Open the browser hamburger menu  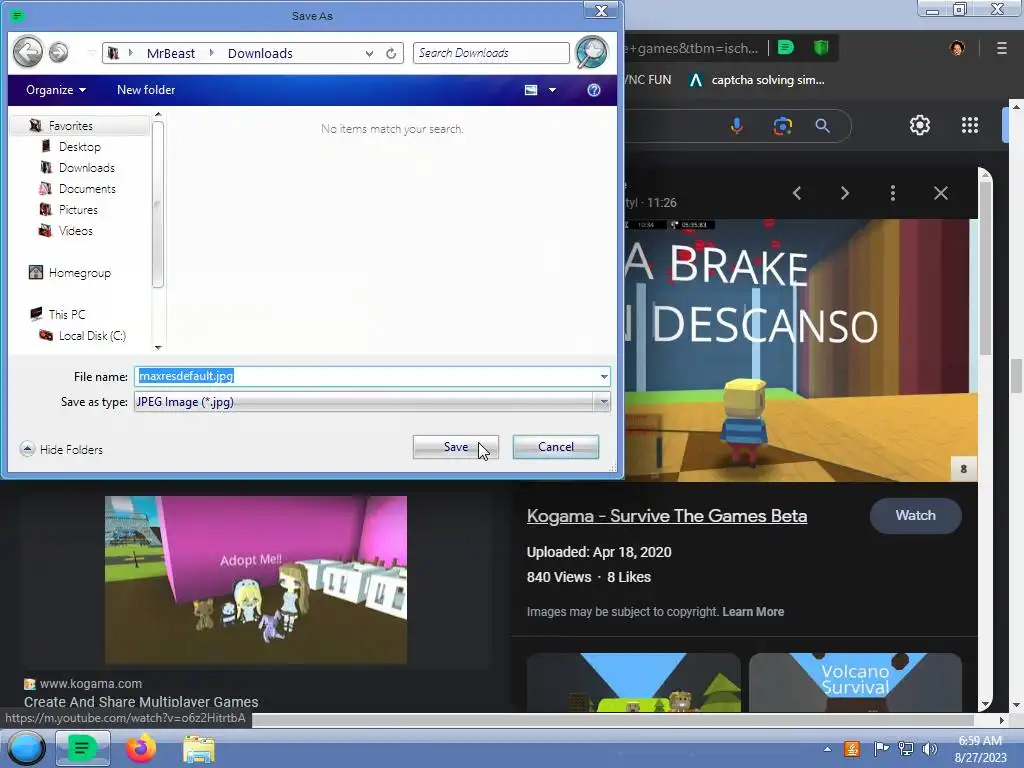1002,48
